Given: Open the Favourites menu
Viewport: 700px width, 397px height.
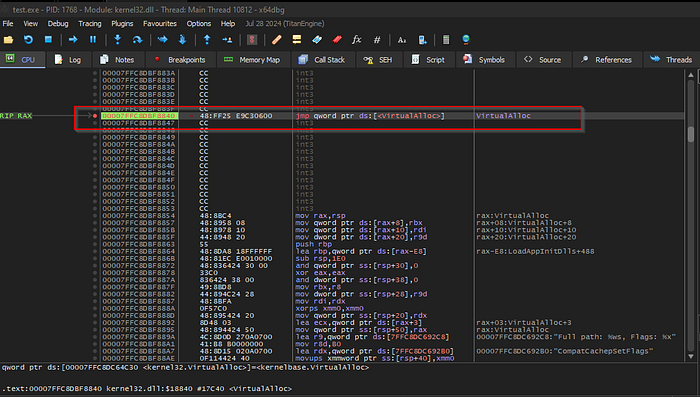Looking at the screenshot, I should click(x=160, y=24).
